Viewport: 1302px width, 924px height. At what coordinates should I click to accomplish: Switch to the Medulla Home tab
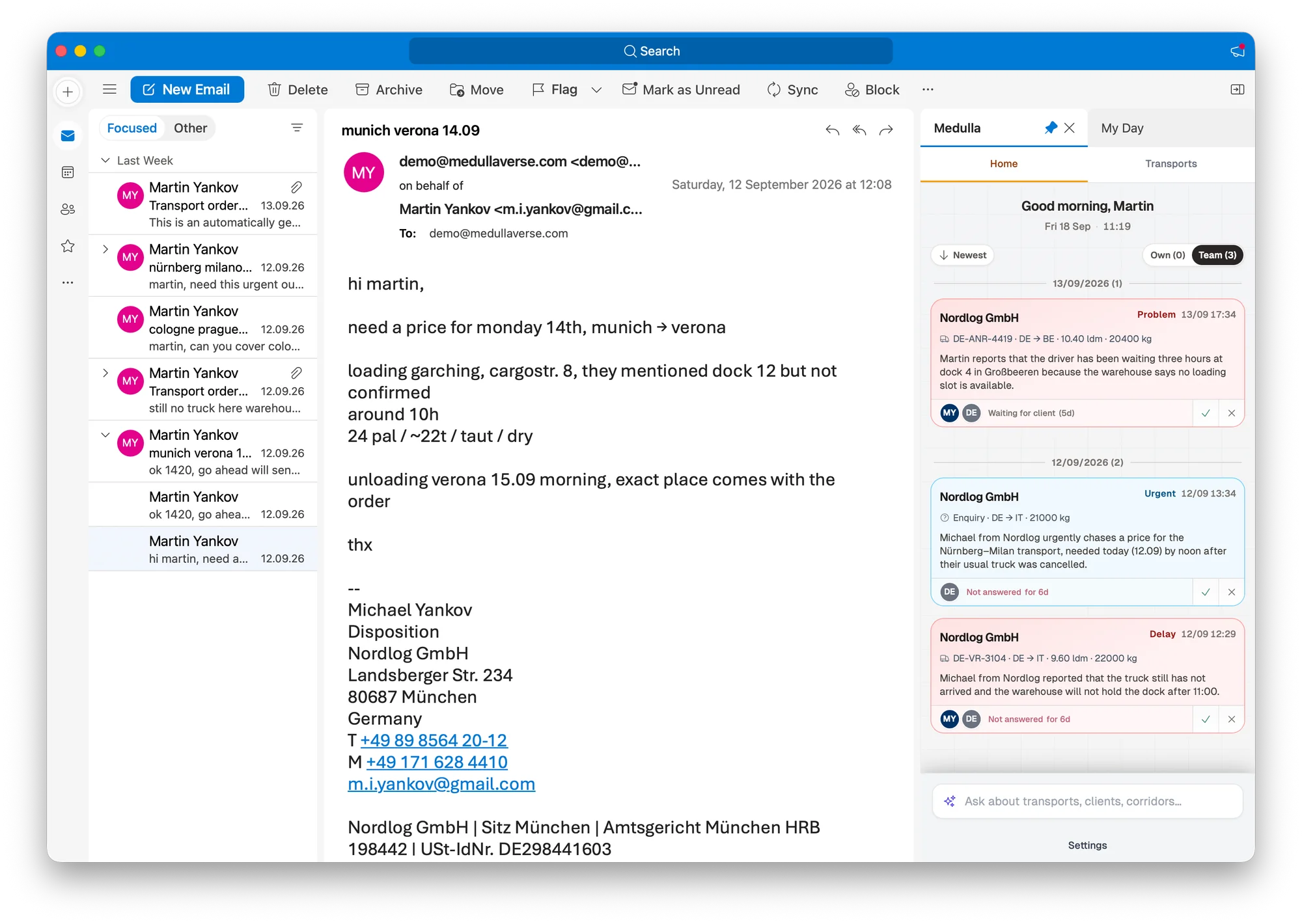pos(1003,164)
